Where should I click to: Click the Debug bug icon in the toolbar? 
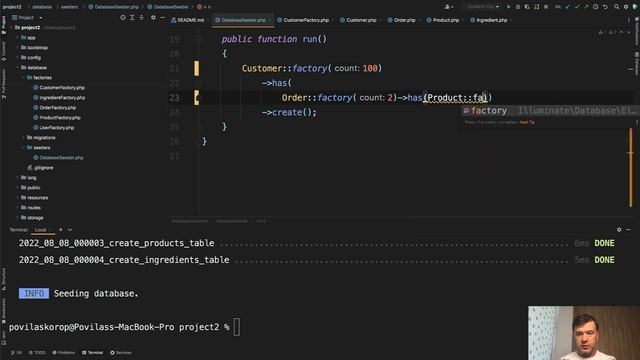518,7
